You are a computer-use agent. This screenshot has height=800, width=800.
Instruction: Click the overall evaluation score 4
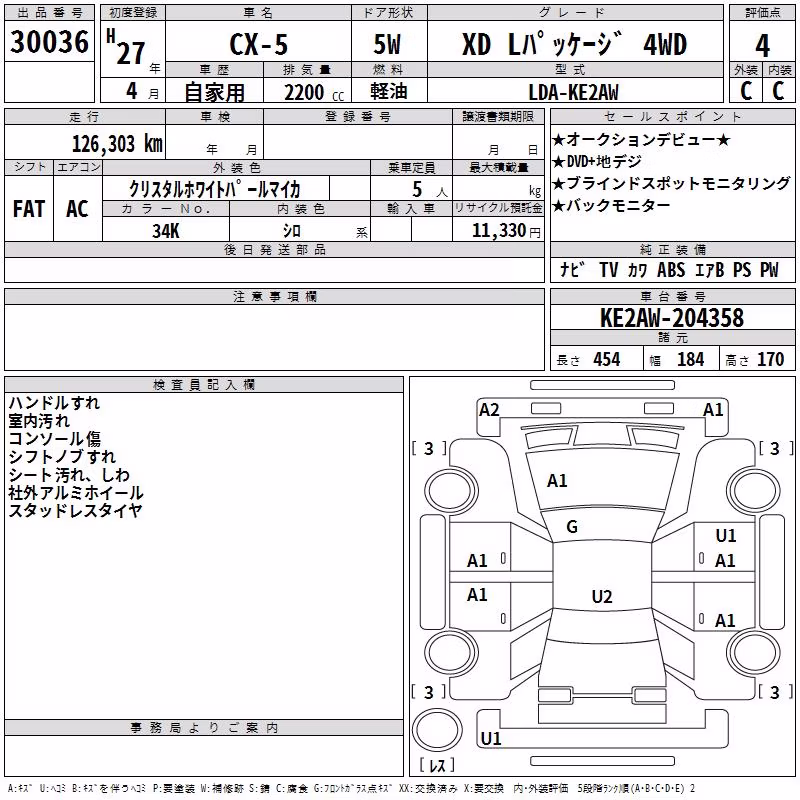(762, 46)
